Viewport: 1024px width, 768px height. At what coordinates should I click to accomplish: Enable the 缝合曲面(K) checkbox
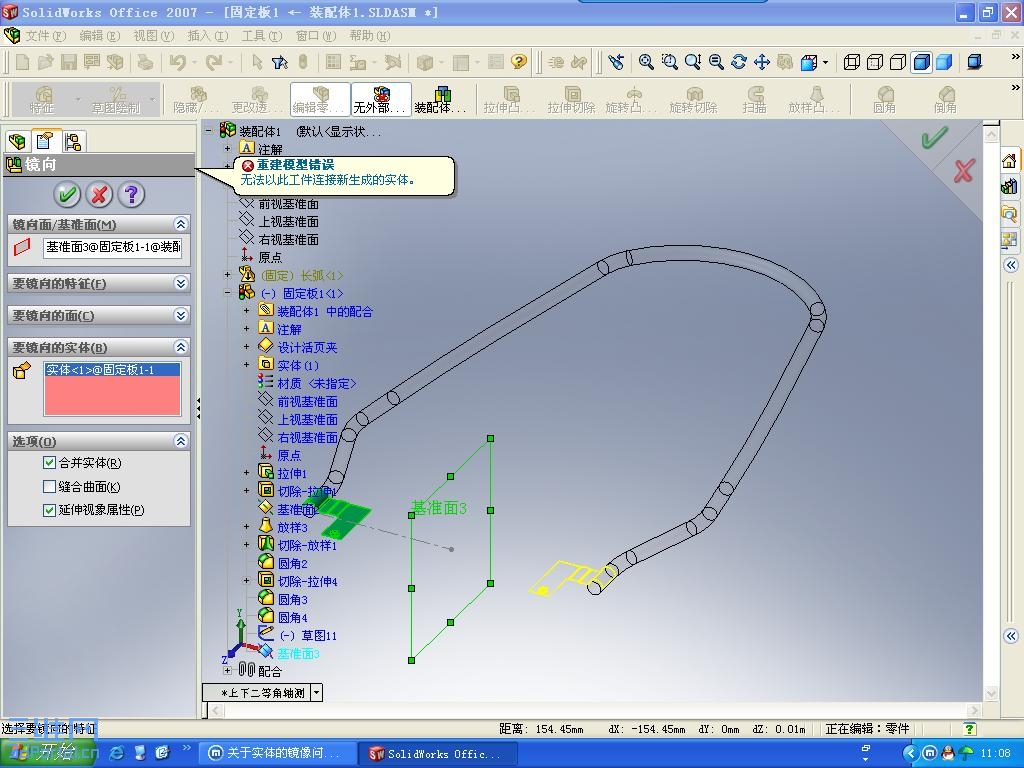(x=49, y=486)
